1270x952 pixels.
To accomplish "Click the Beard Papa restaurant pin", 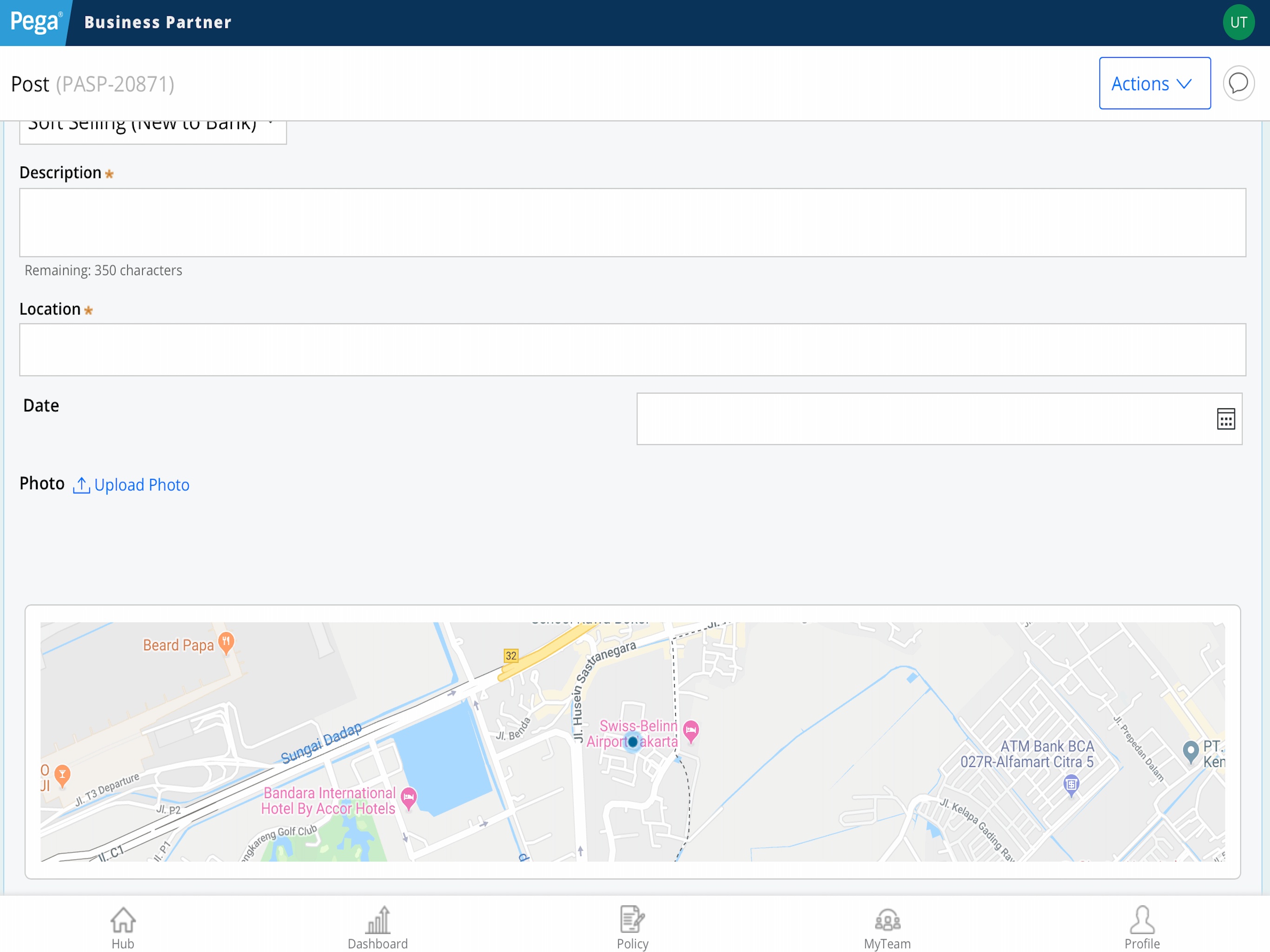I will click(226, 642).
